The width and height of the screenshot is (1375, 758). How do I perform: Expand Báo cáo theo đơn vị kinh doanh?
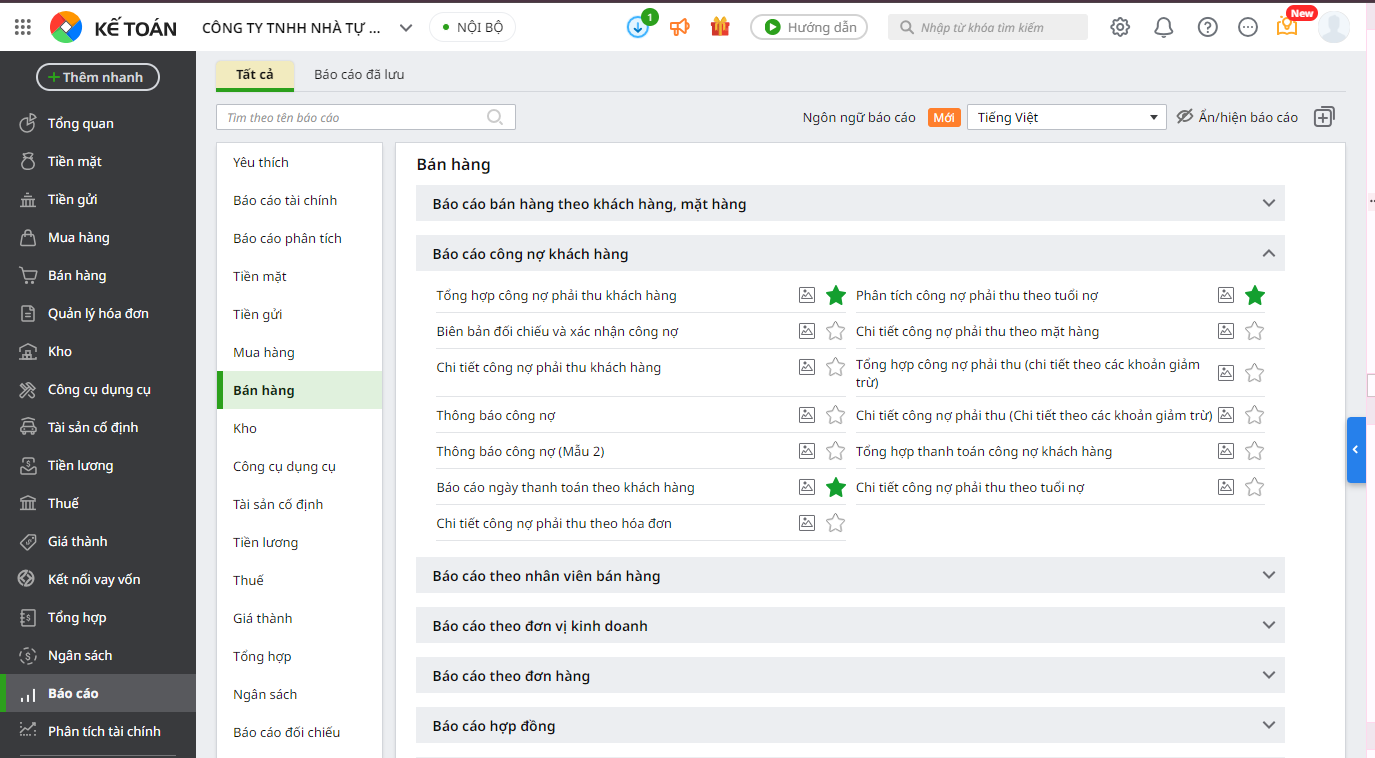[850, 626]
